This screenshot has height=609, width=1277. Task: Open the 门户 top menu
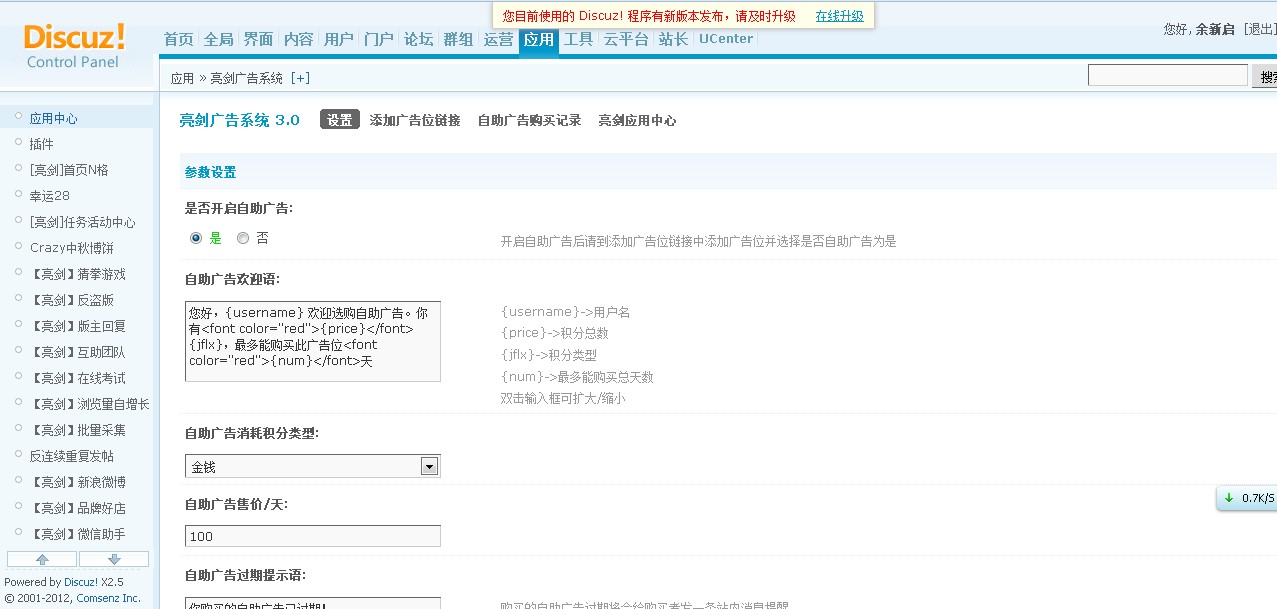point(379,39)
